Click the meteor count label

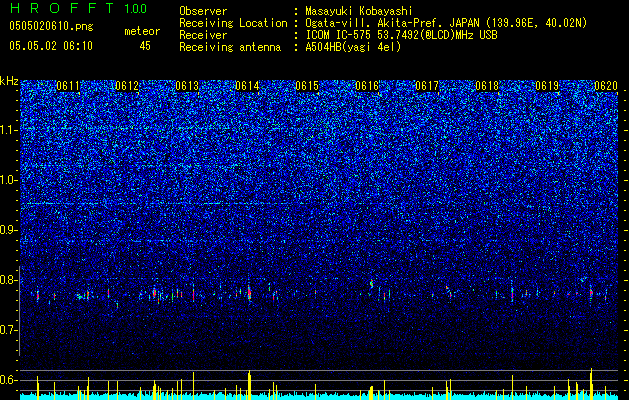click(x=142, y=31)
